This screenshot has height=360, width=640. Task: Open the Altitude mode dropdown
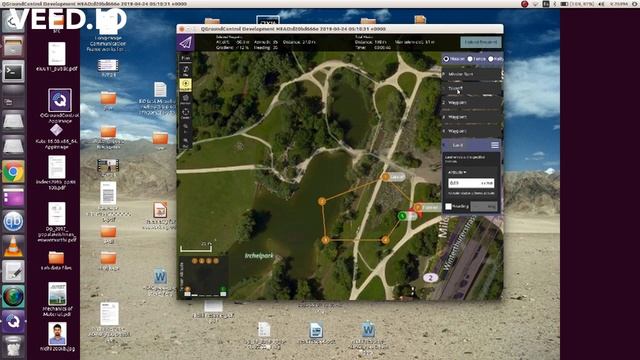point(457,172)
